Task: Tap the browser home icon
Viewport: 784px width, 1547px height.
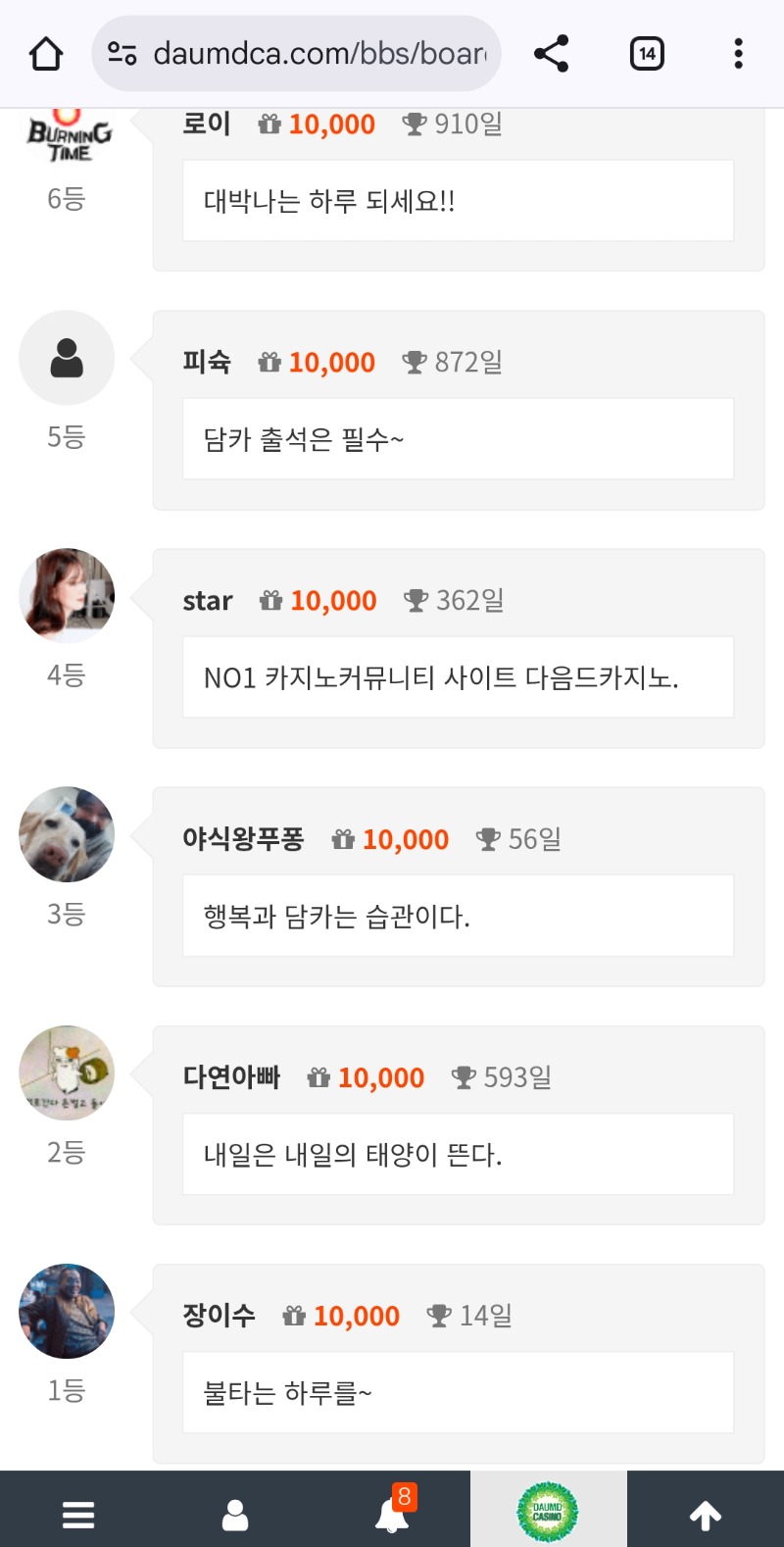Action: point(46,54)
